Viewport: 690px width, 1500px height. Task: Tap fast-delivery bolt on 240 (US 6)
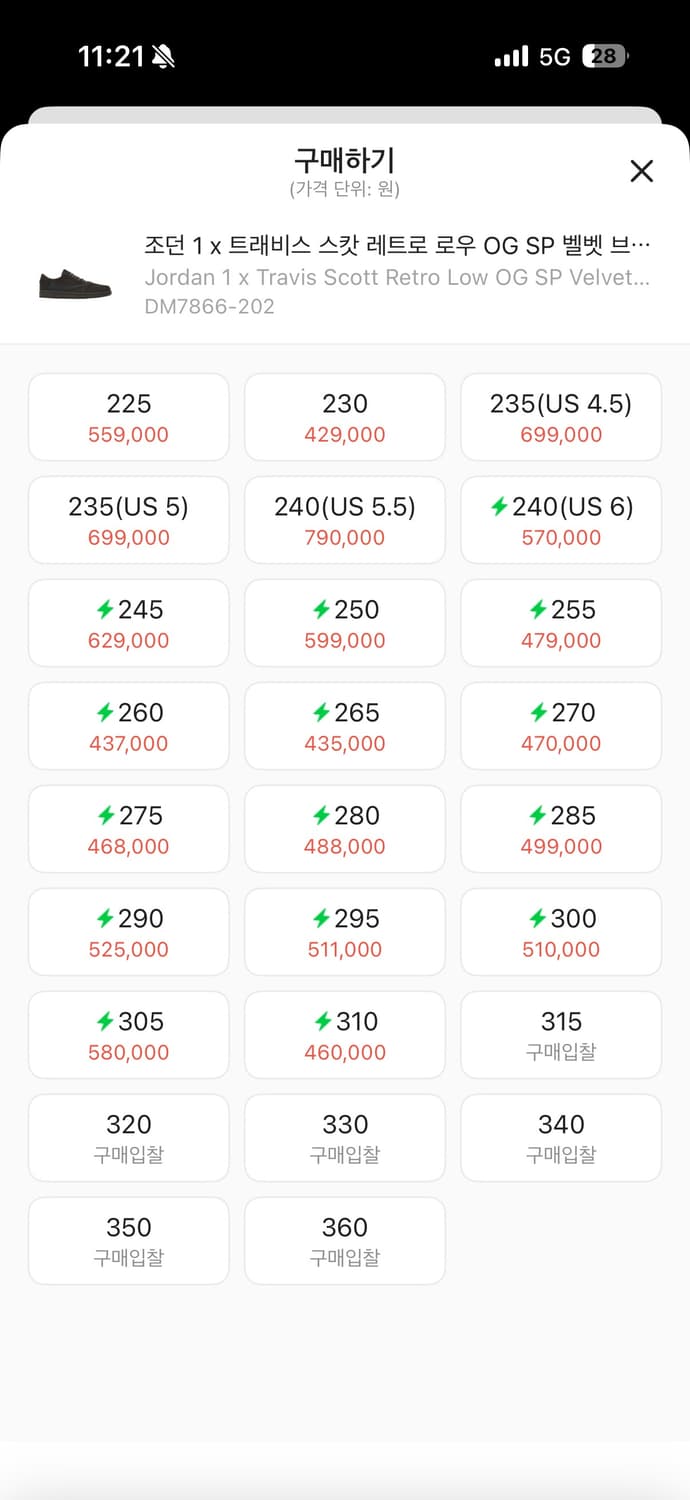click(499, 507)
